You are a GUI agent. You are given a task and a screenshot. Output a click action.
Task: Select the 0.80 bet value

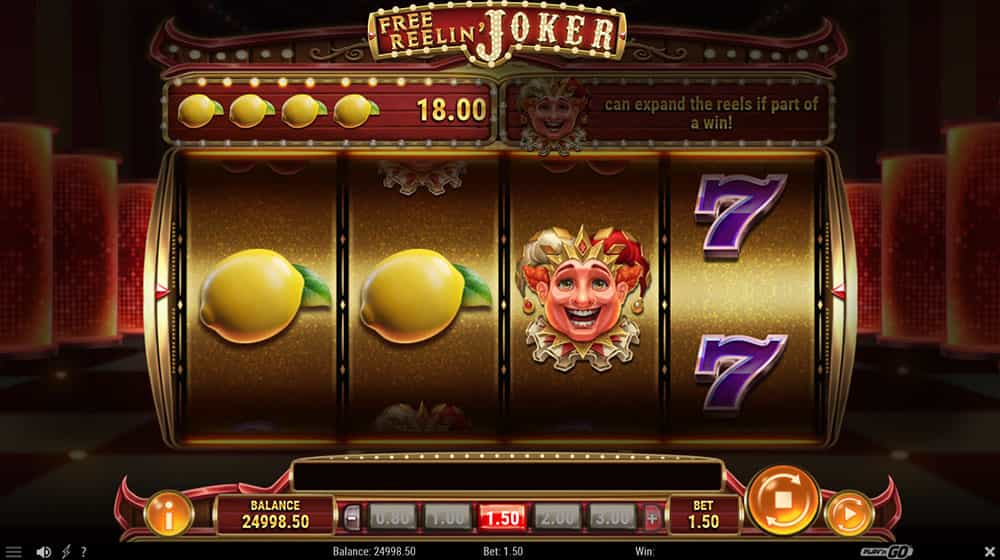pos(392,518)
